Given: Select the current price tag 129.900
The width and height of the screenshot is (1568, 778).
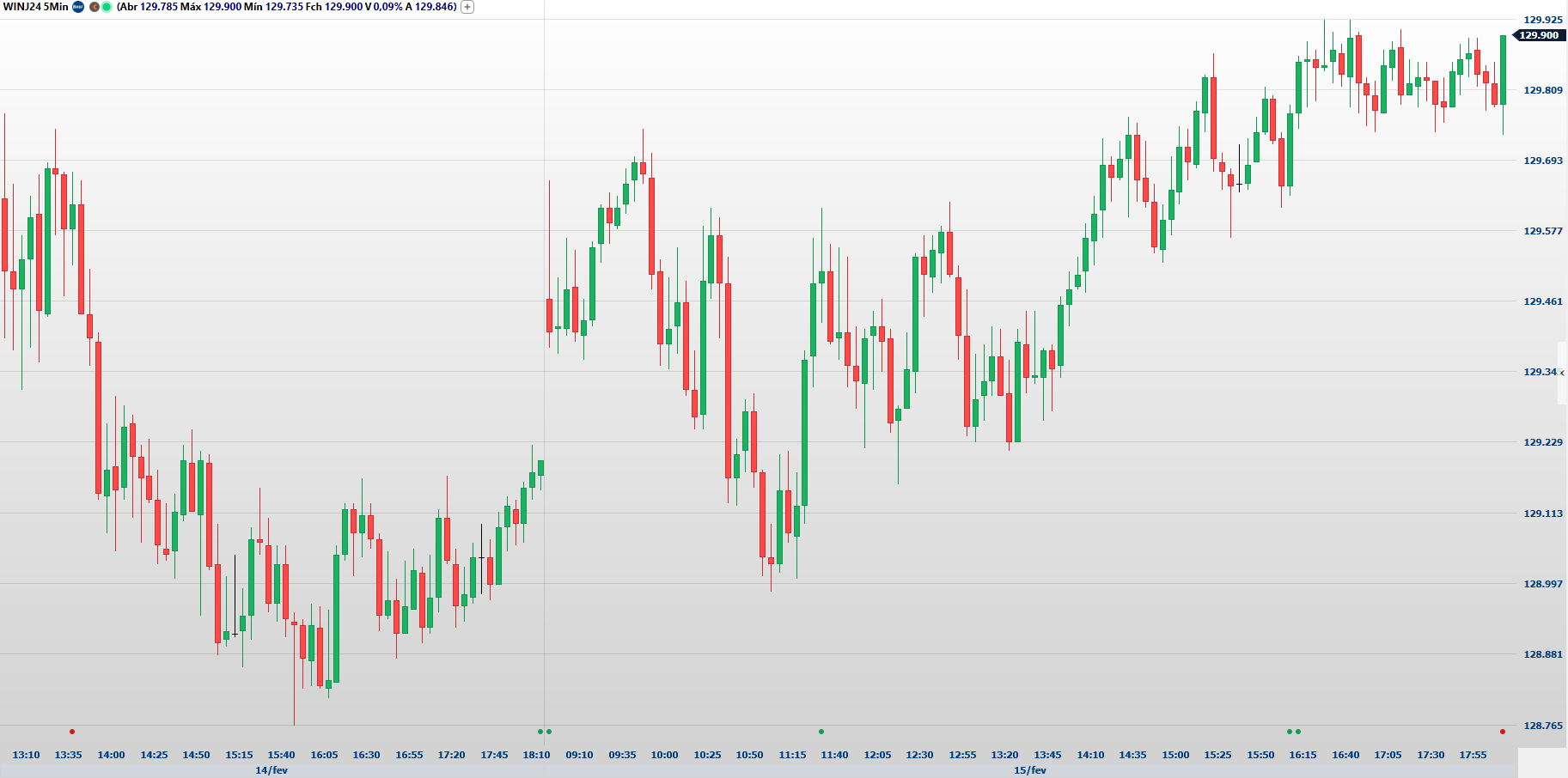Looking at the screenshot, I should coord(1538,35).
